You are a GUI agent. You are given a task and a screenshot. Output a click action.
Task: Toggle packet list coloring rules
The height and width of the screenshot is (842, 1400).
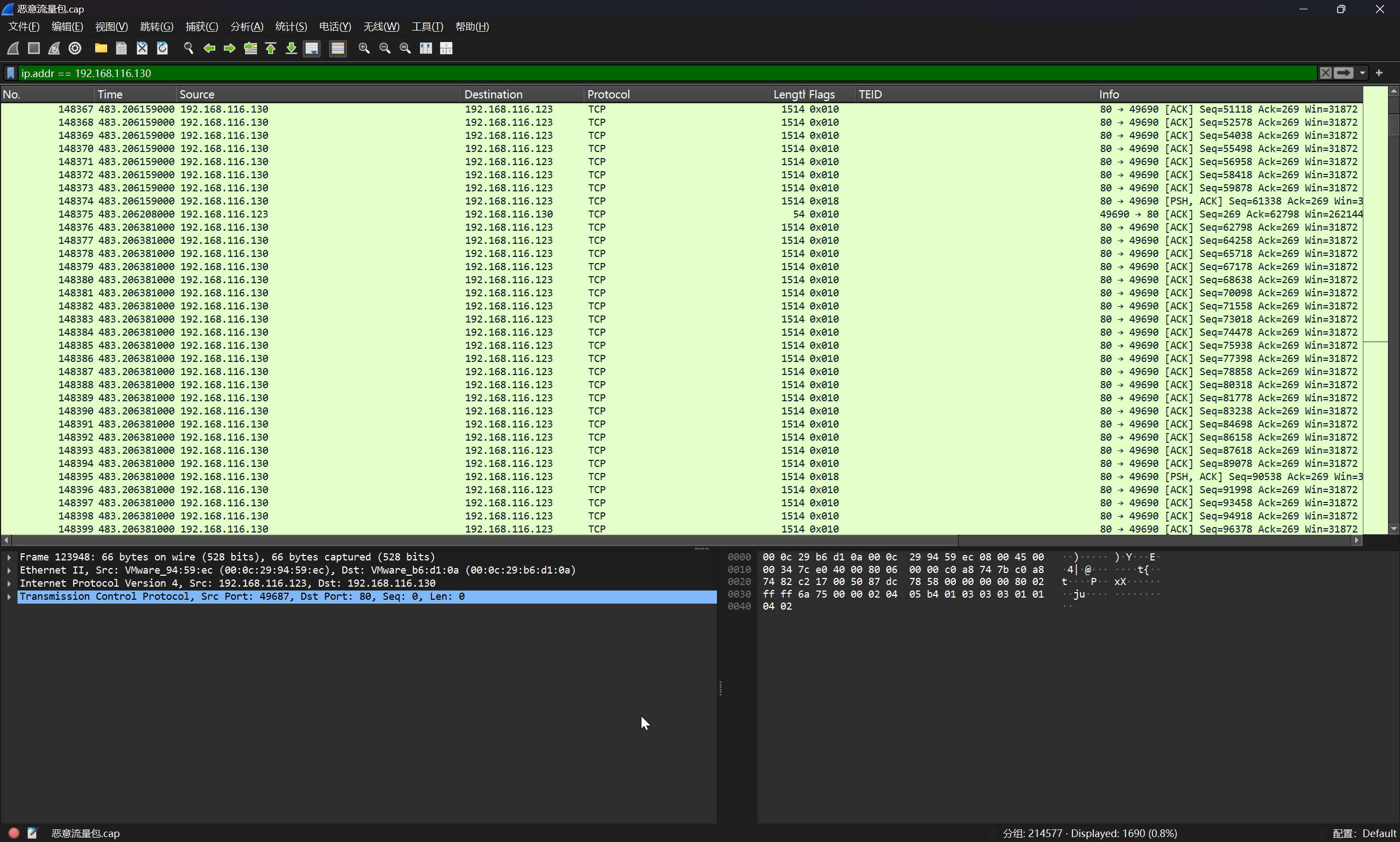(x=337, y=48)
